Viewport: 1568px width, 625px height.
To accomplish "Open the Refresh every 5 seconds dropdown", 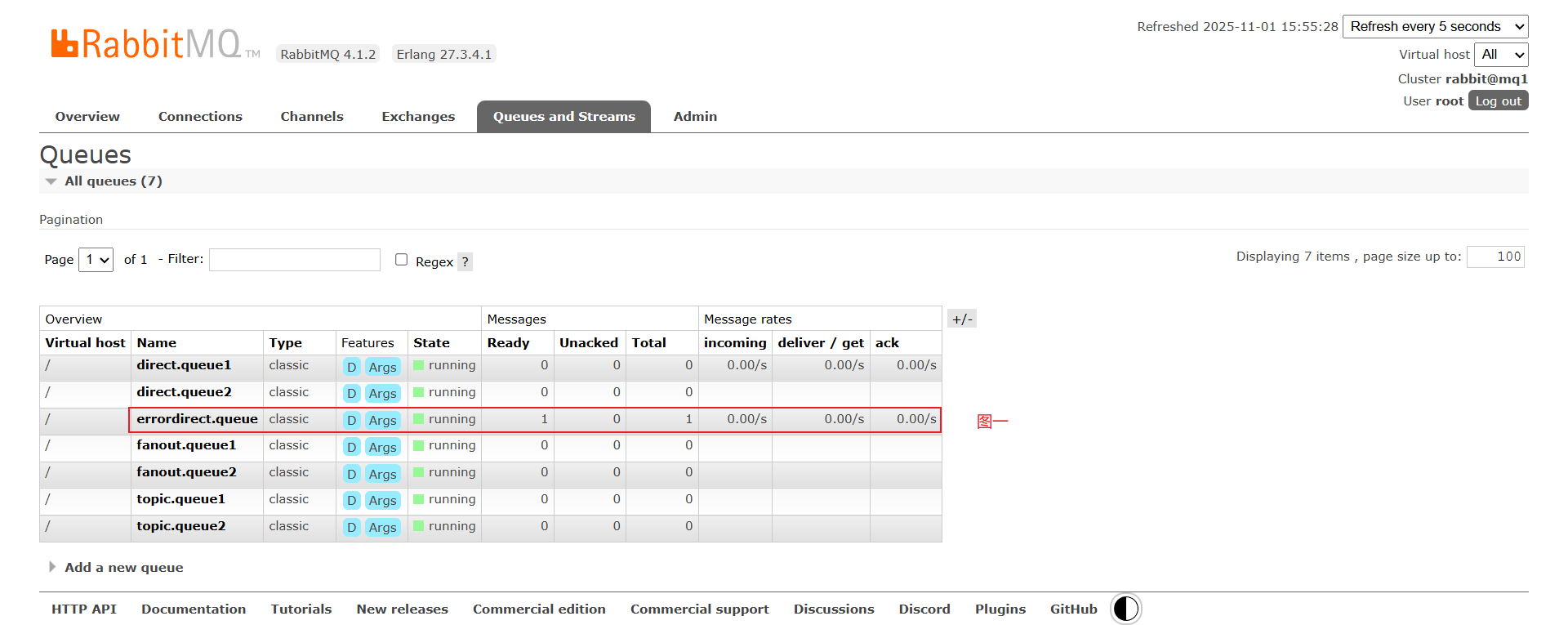I will click(1435, 26).
